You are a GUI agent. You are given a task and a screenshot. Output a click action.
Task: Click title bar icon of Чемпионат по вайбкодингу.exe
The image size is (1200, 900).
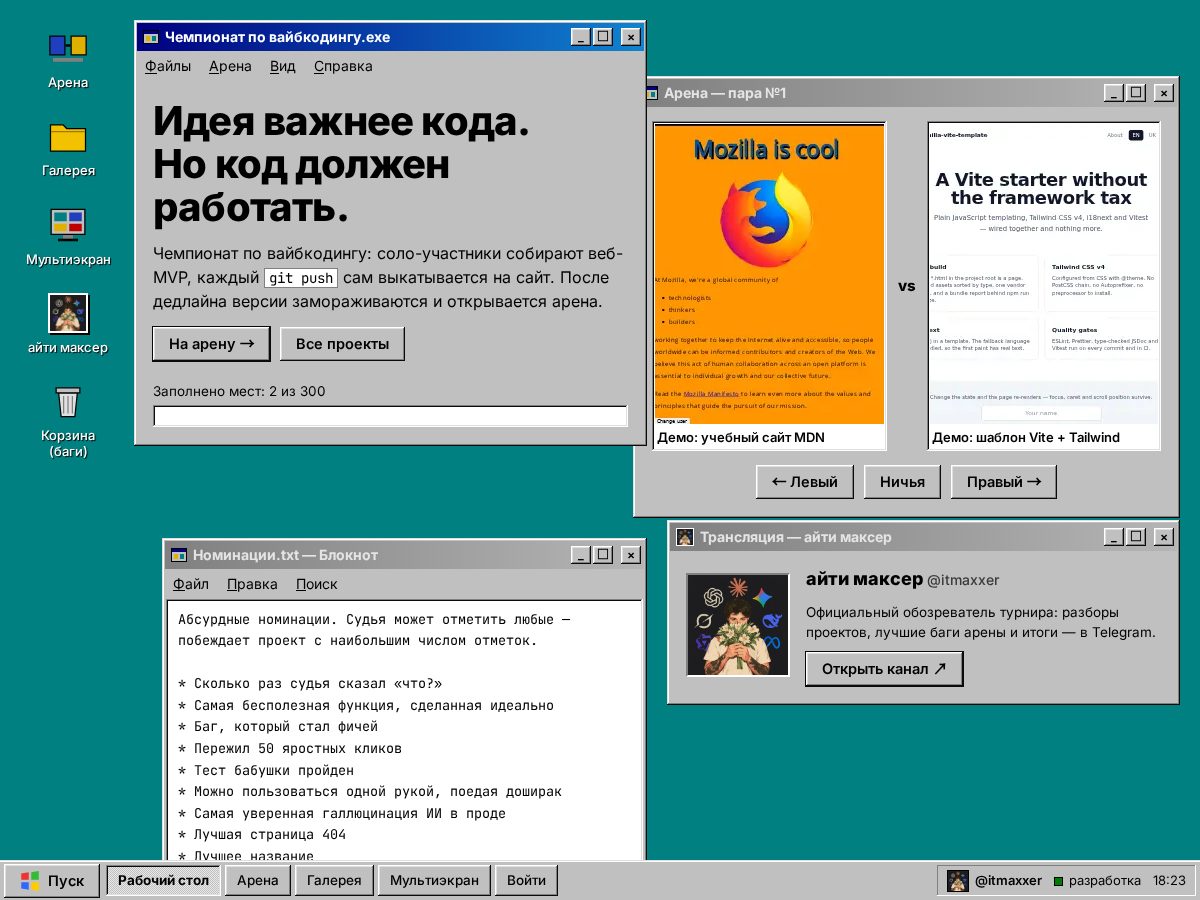click(151, 37)
